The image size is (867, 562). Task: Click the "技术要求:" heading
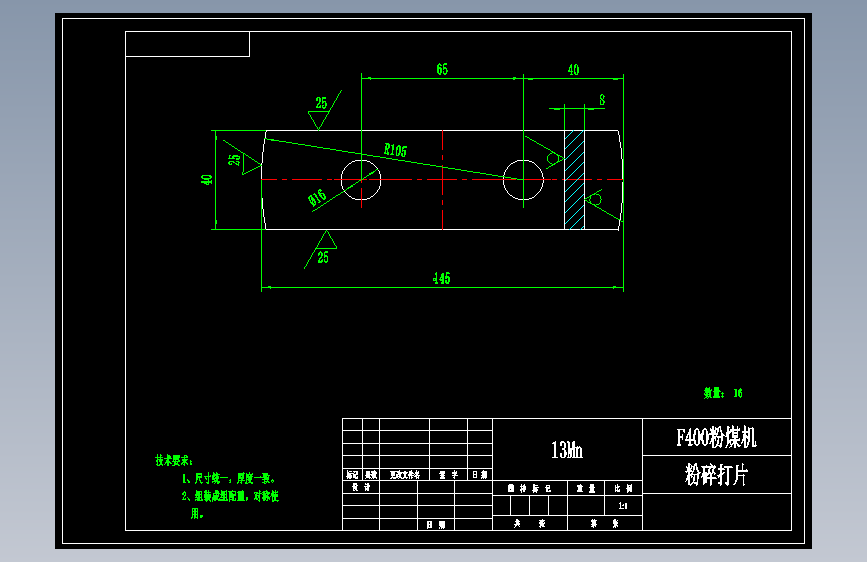174,460
